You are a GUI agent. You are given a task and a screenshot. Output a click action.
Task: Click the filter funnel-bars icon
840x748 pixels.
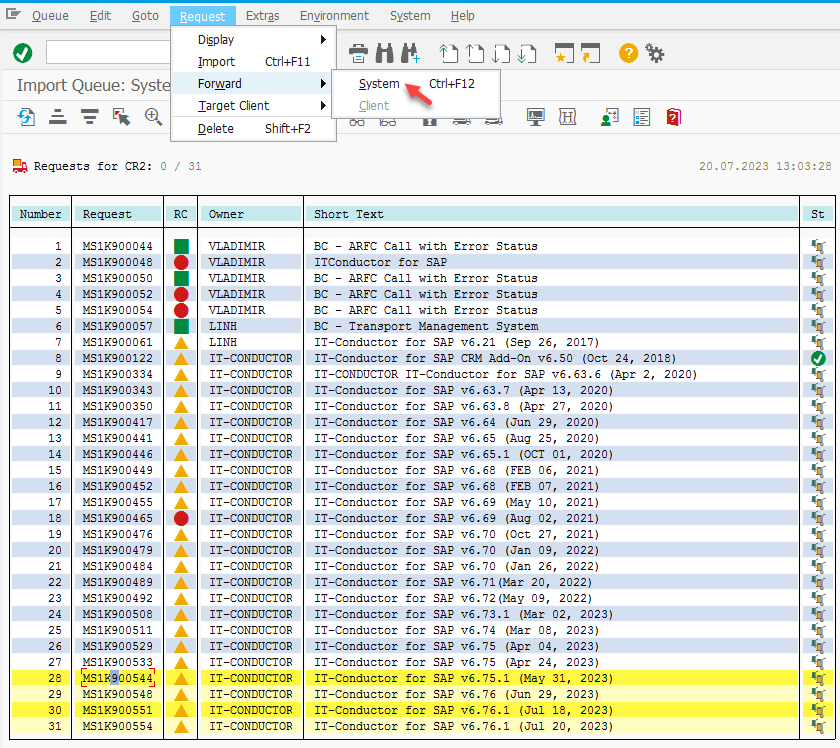pos(89,116)
